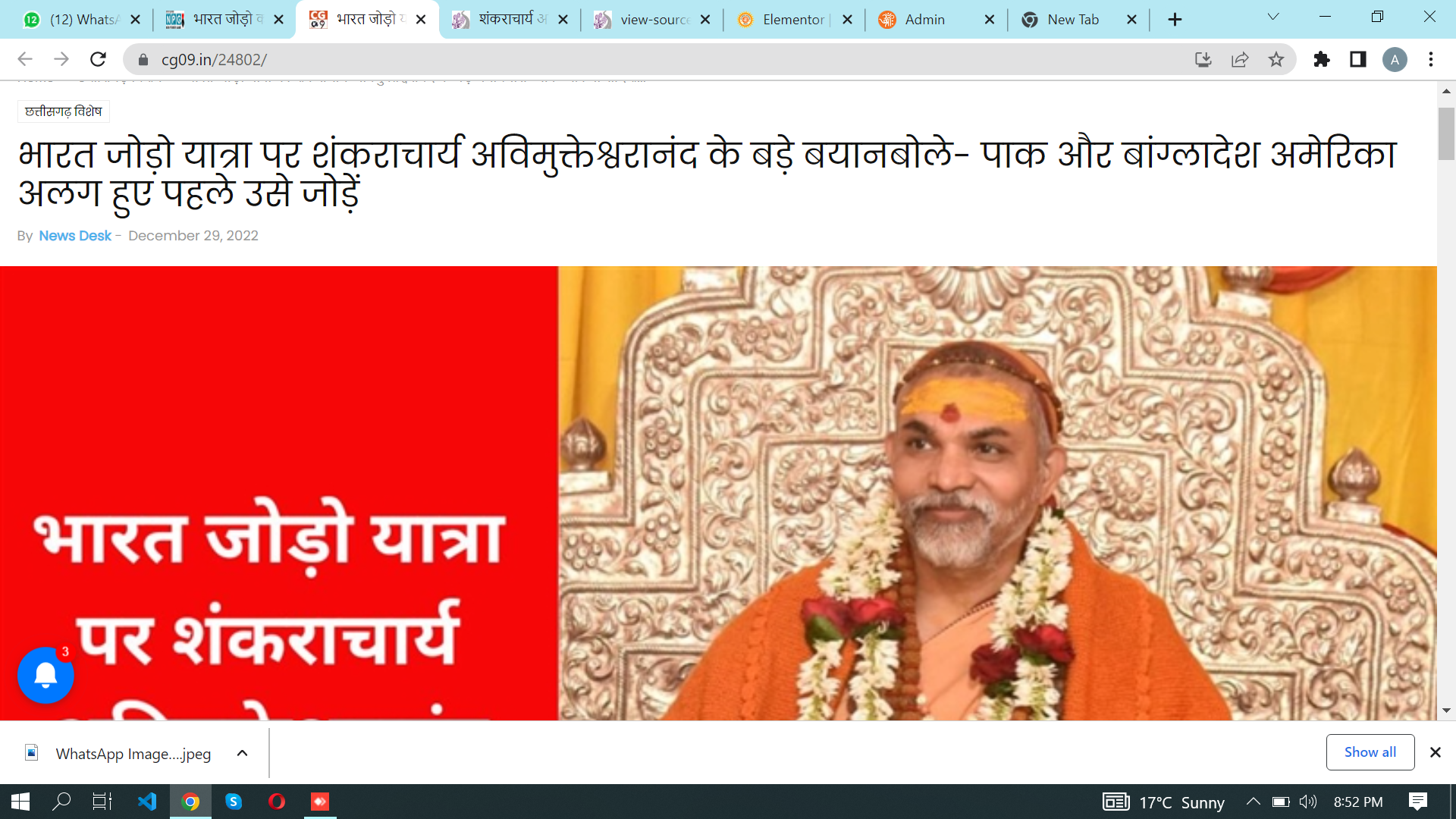Viewport: 1456px width, 819px height.
Task: Click the blue notification bell icon
Action: point(45,675)
